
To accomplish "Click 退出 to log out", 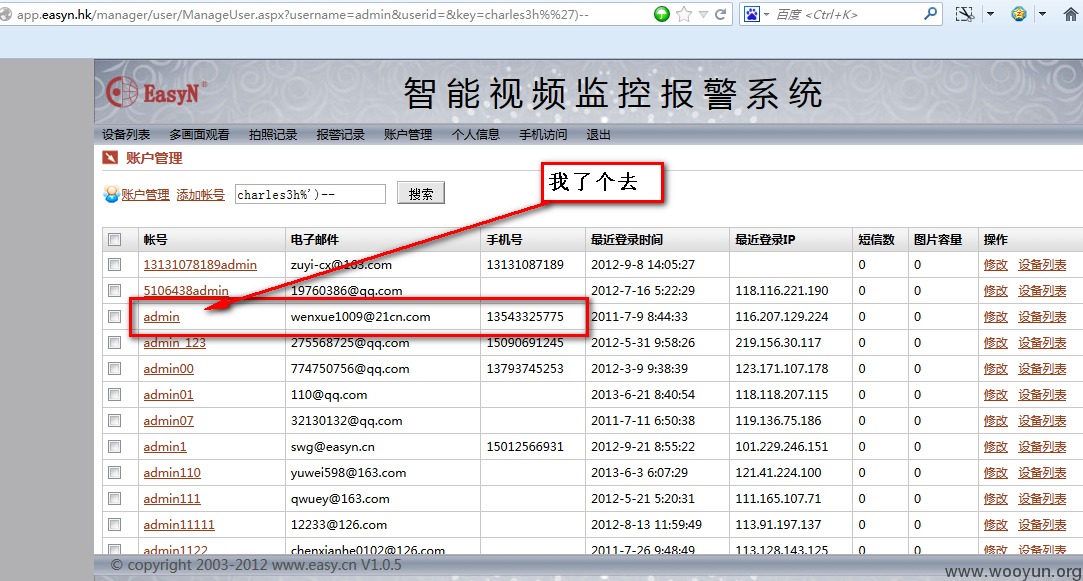I will [x=599, y=135].
